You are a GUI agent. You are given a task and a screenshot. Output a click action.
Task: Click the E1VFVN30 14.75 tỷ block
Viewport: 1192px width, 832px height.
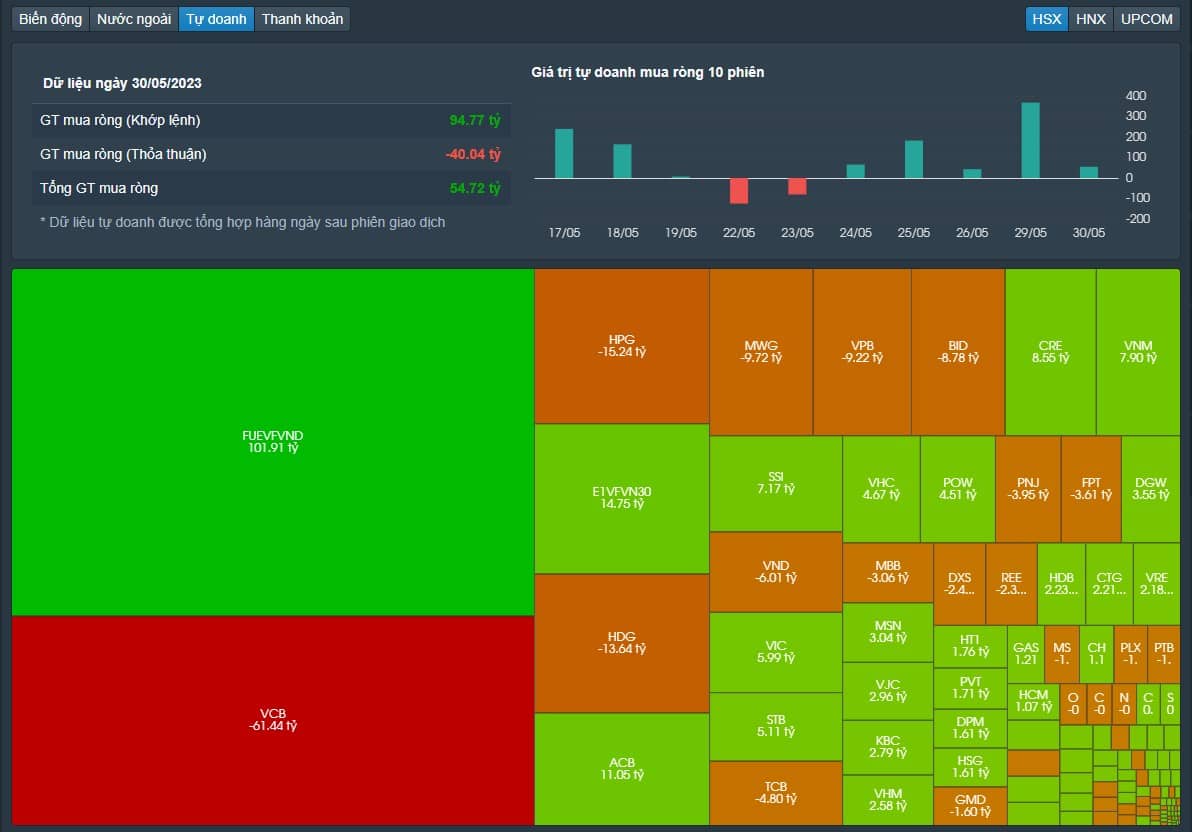coord(622,498)
